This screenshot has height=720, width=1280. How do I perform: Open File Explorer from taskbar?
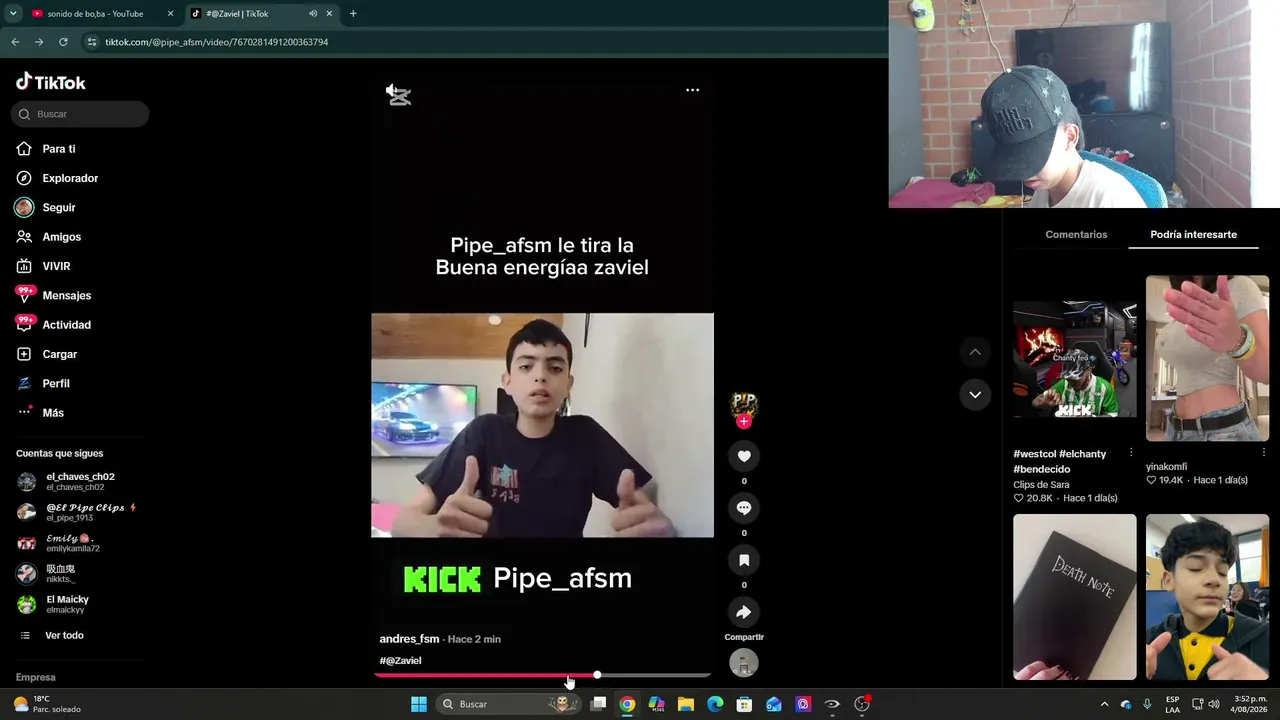(686, 704)
